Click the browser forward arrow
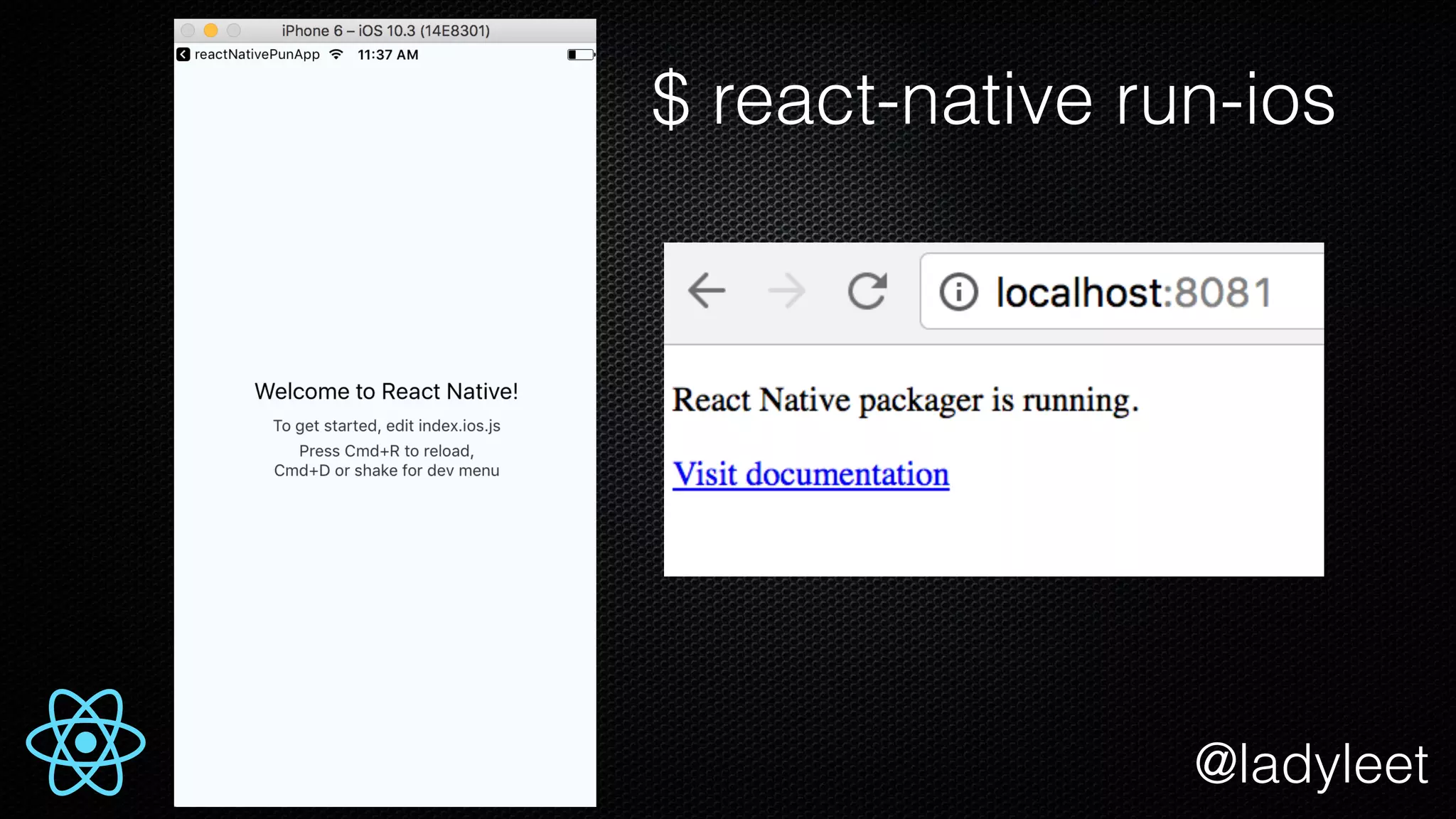This screenshot has width=1456, height=819. 786,291
